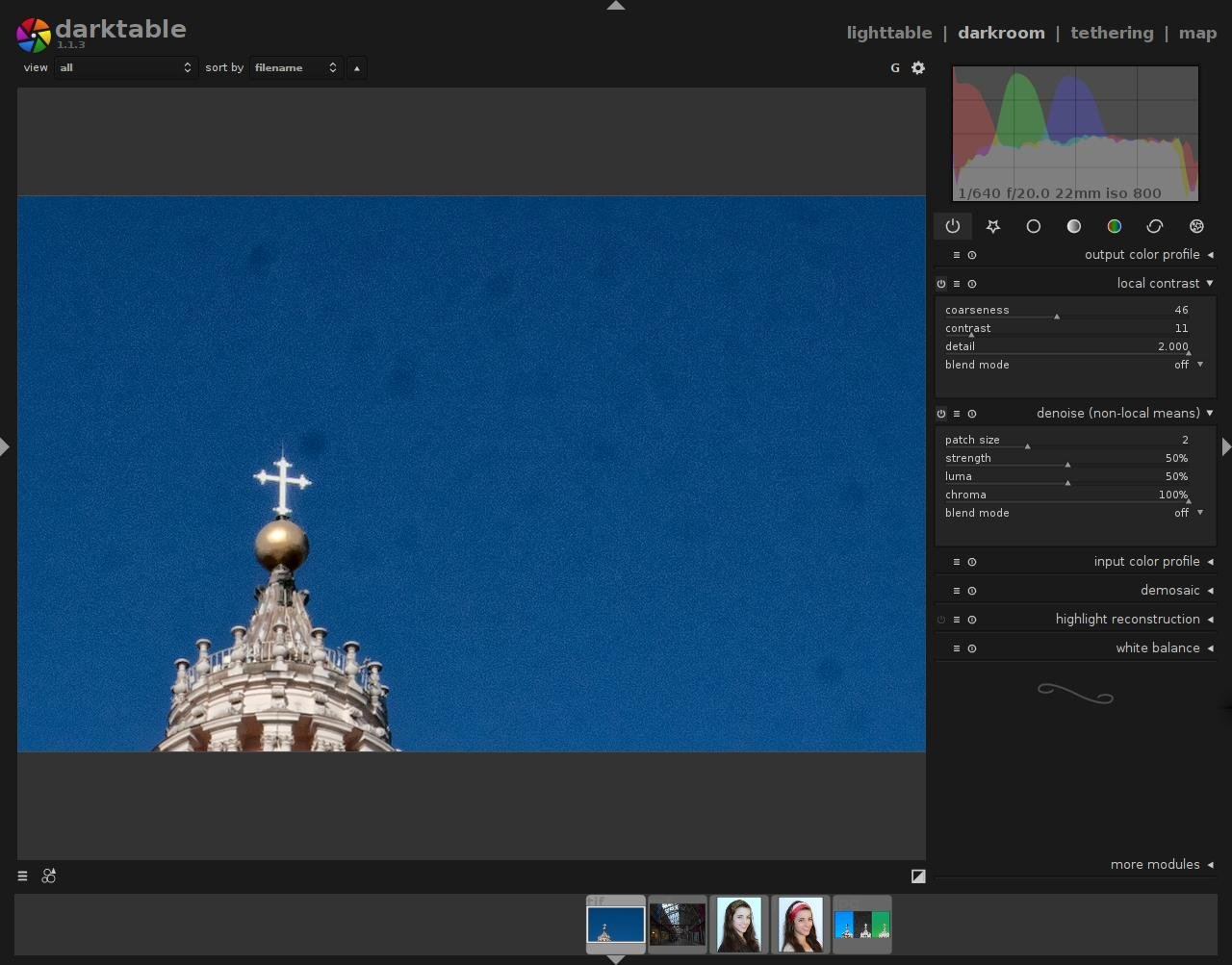Expand the output color profile module

pos(1210,255)
